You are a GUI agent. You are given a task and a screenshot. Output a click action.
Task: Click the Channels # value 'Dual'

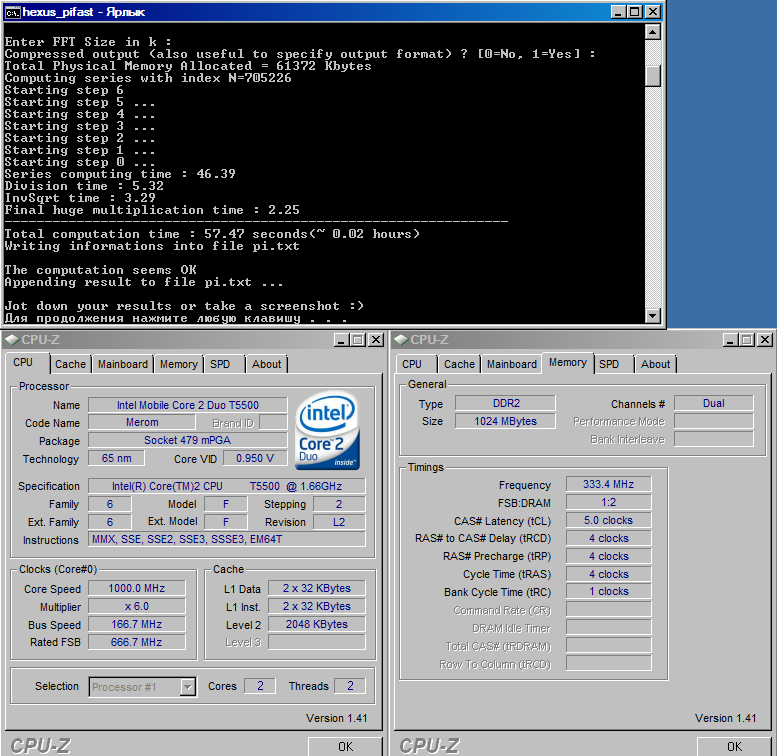point(714,403)
